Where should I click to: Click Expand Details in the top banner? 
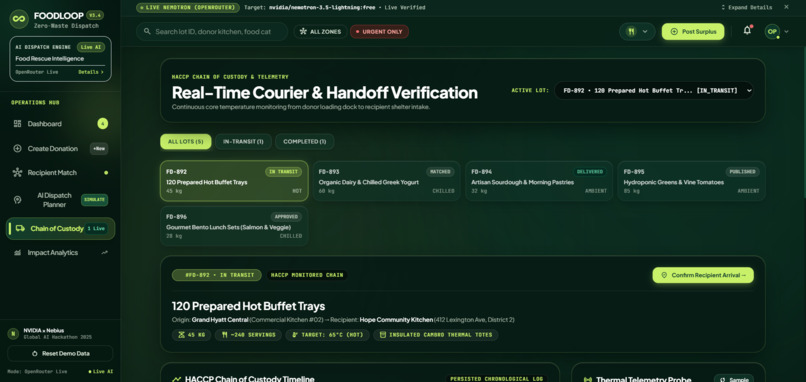tap(746, 8)
